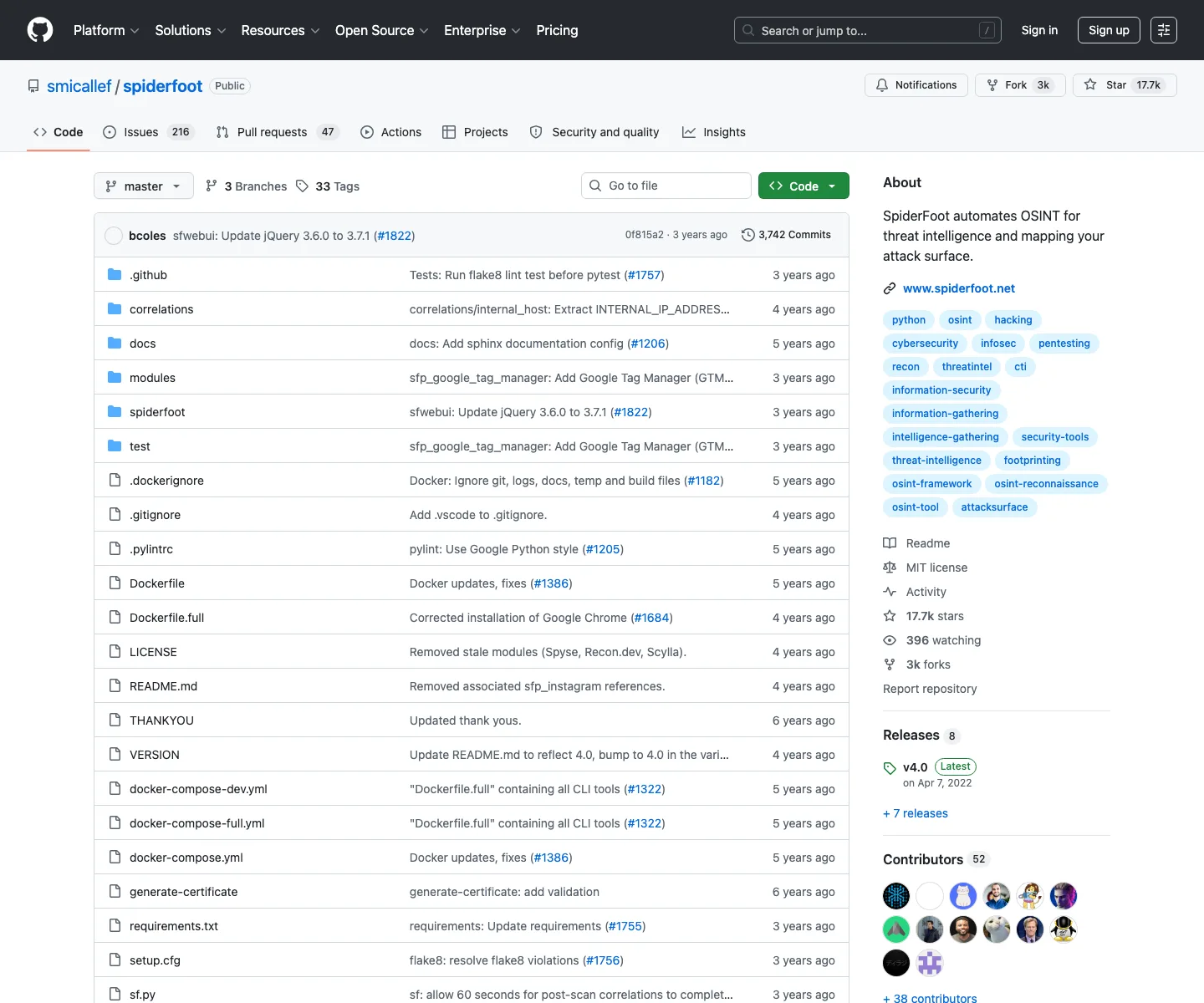The height and width of the screenshot is (1003, 1204).
Task: Click the Go to file search field
Action: 666,186
